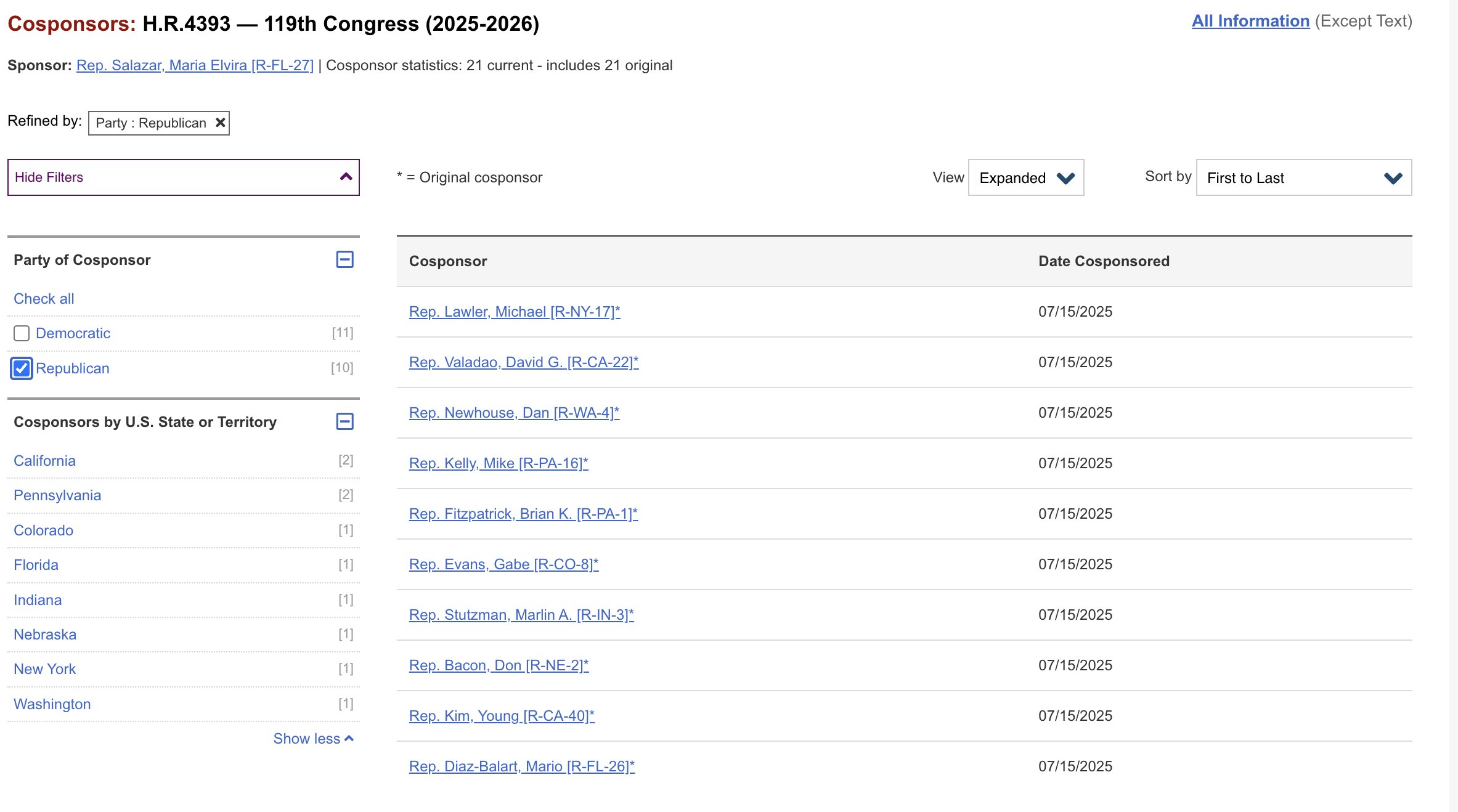Open Rep. Stutzman, Marlin A. profile link
Viewport: 1458px width, 812px height.
(x=521, y=615)
